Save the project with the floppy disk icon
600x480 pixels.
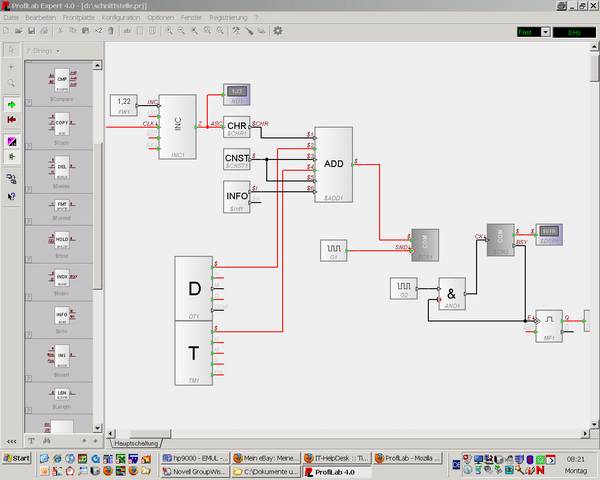click(32, 31)
